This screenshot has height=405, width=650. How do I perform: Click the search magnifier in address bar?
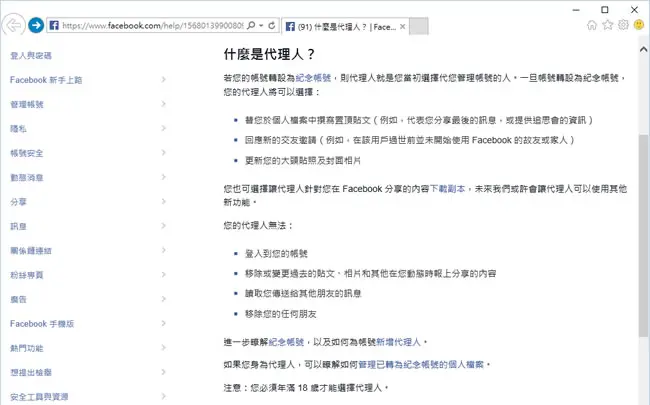[x=251, y=25]
